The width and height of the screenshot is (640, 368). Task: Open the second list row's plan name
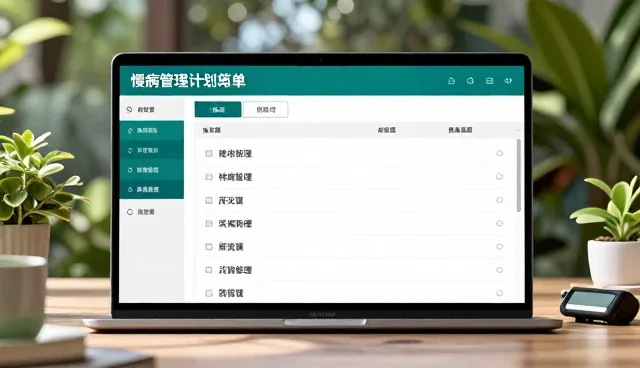[x=235, y=177]
